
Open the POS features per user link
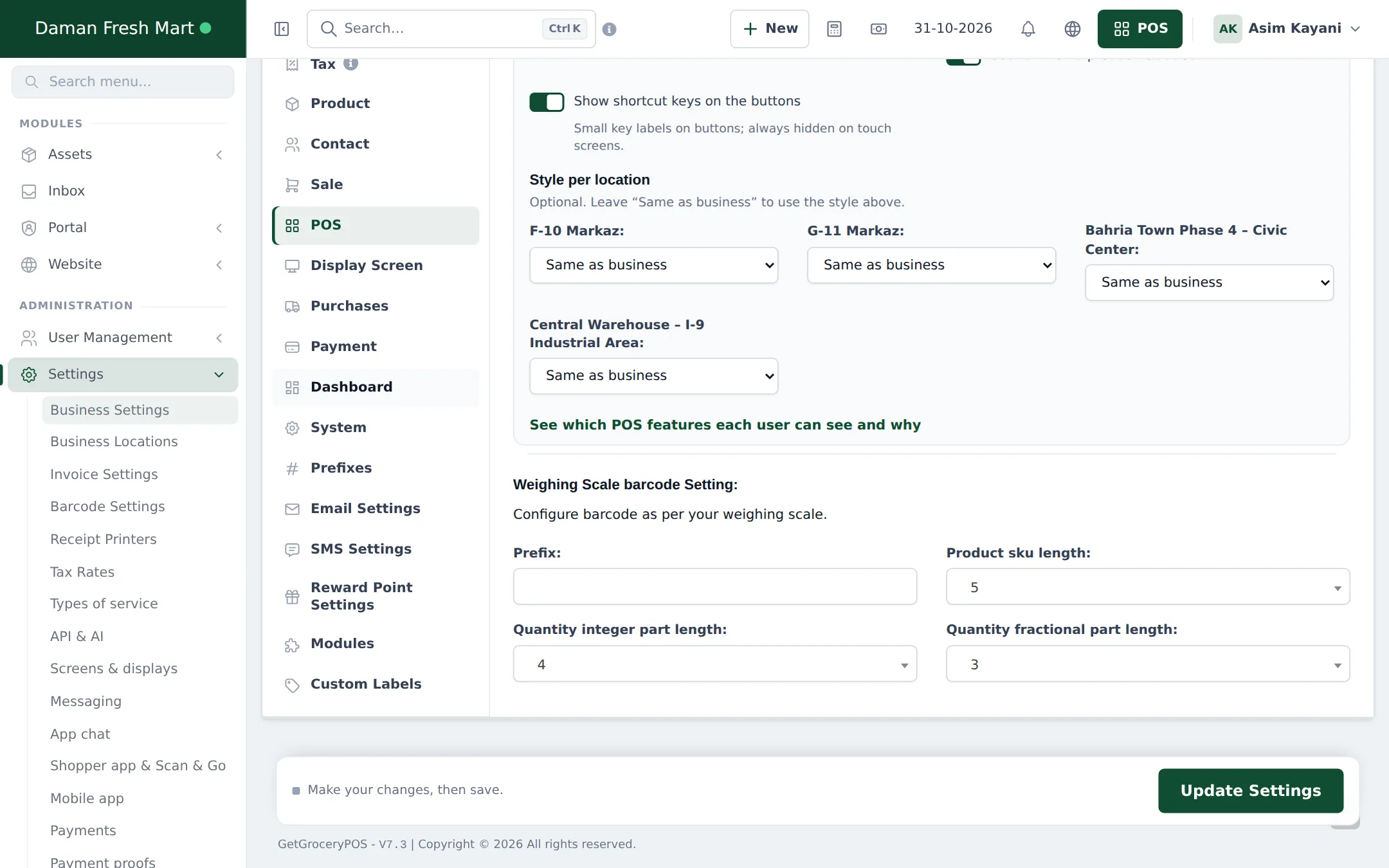[x=725, y=425]
